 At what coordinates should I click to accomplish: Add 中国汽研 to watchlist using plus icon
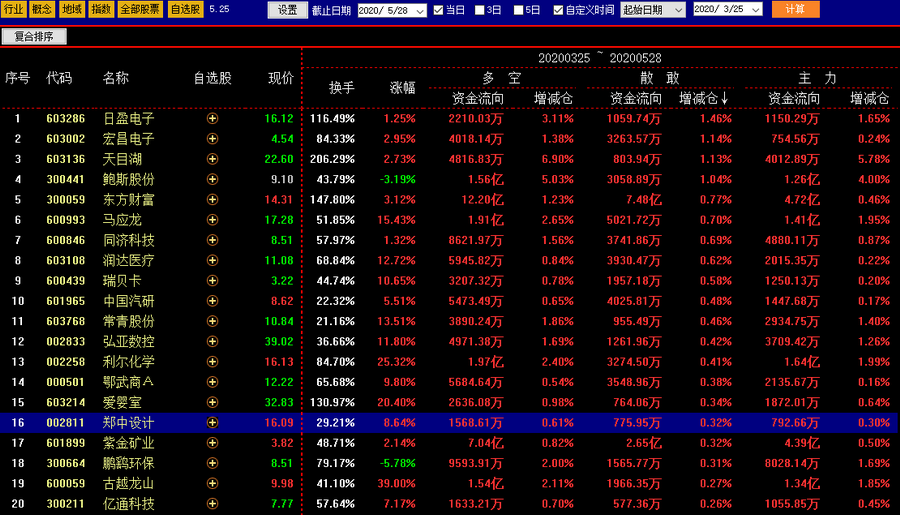[212, 301]
